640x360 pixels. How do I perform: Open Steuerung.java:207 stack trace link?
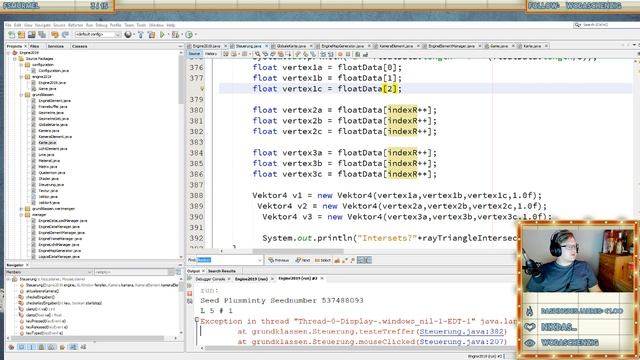462,342
